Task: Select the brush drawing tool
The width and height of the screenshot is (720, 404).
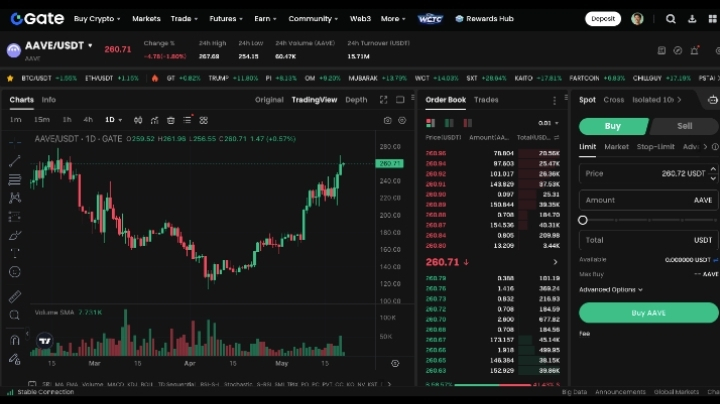Action: point(15,235)
